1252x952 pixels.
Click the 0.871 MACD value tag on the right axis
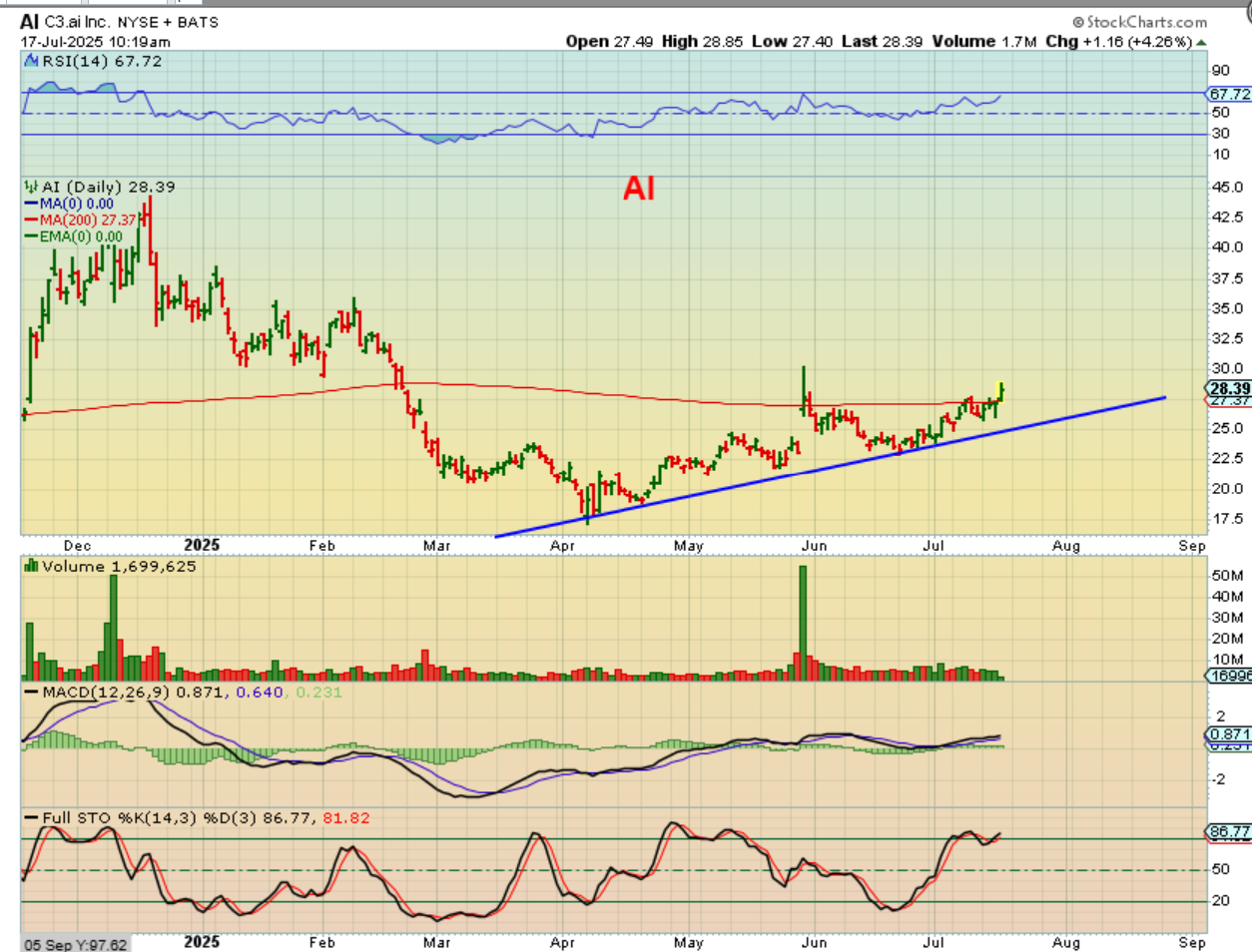coord(1229,733)
